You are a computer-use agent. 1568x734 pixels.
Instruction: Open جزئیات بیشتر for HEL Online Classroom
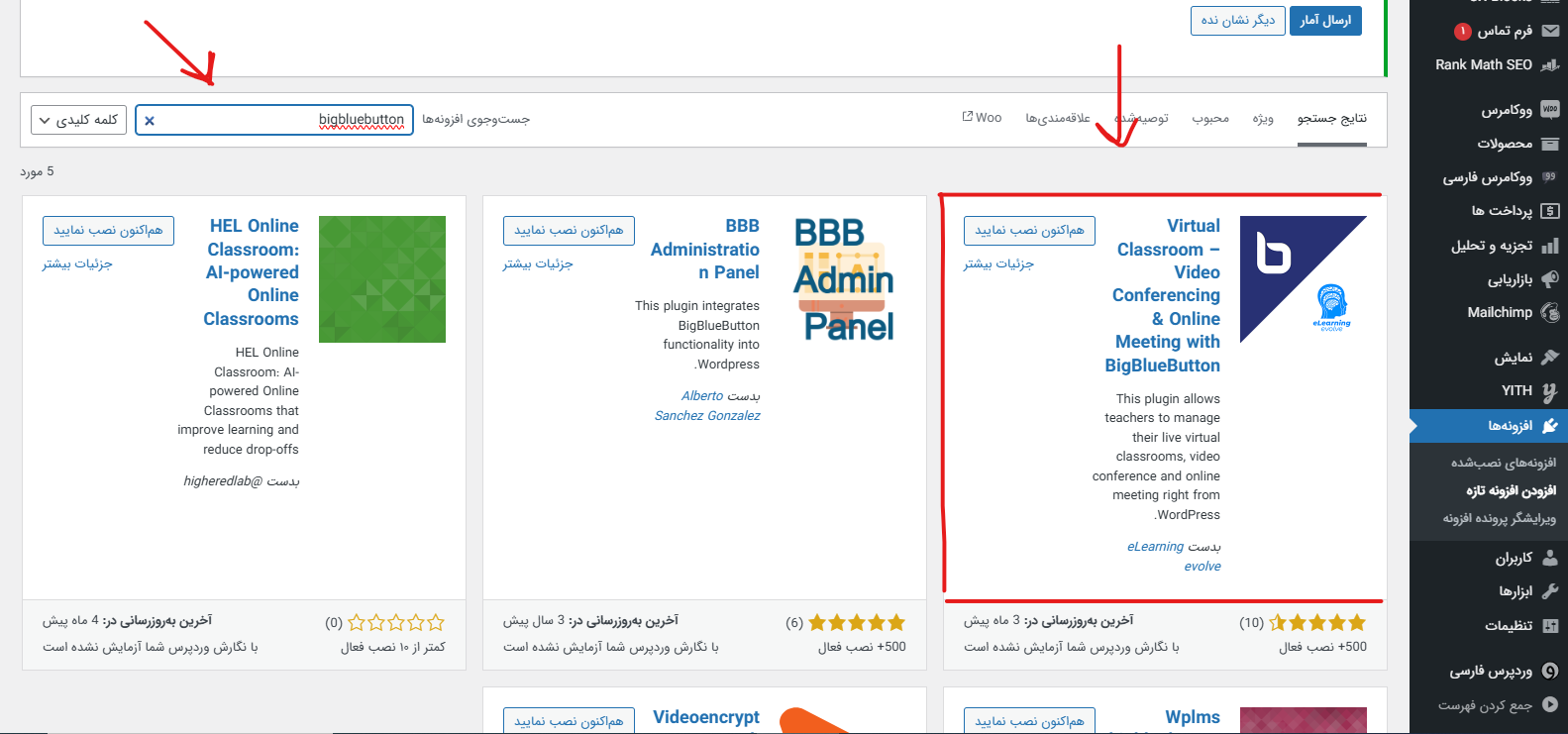pos(77,264)
